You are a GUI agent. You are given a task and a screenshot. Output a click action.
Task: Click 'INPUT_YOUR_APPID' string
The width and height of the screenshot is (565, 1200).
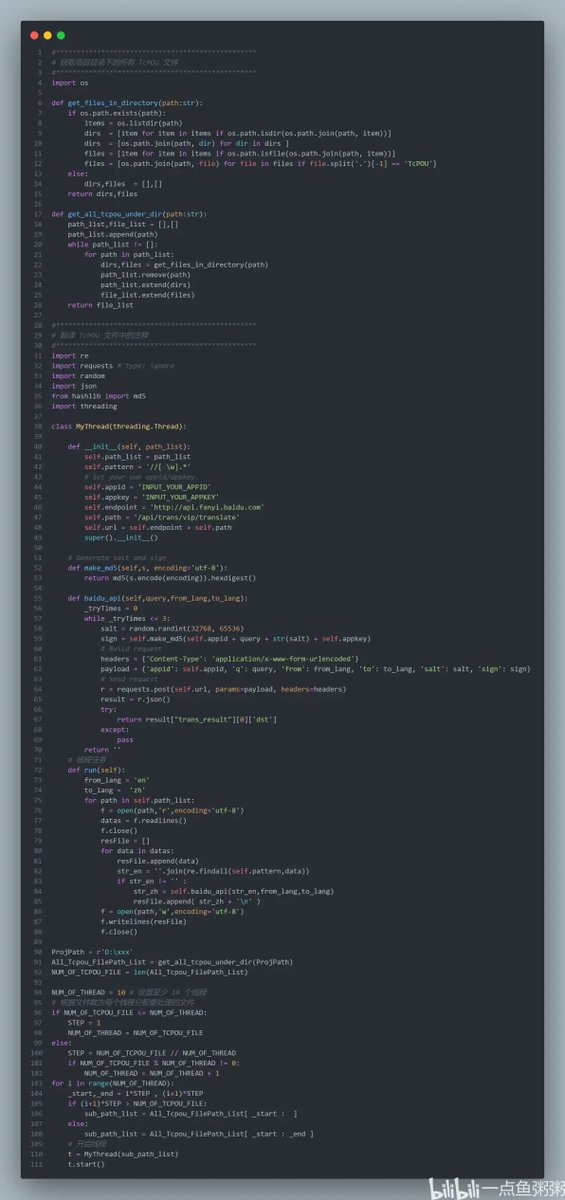(x=175, y=487)
